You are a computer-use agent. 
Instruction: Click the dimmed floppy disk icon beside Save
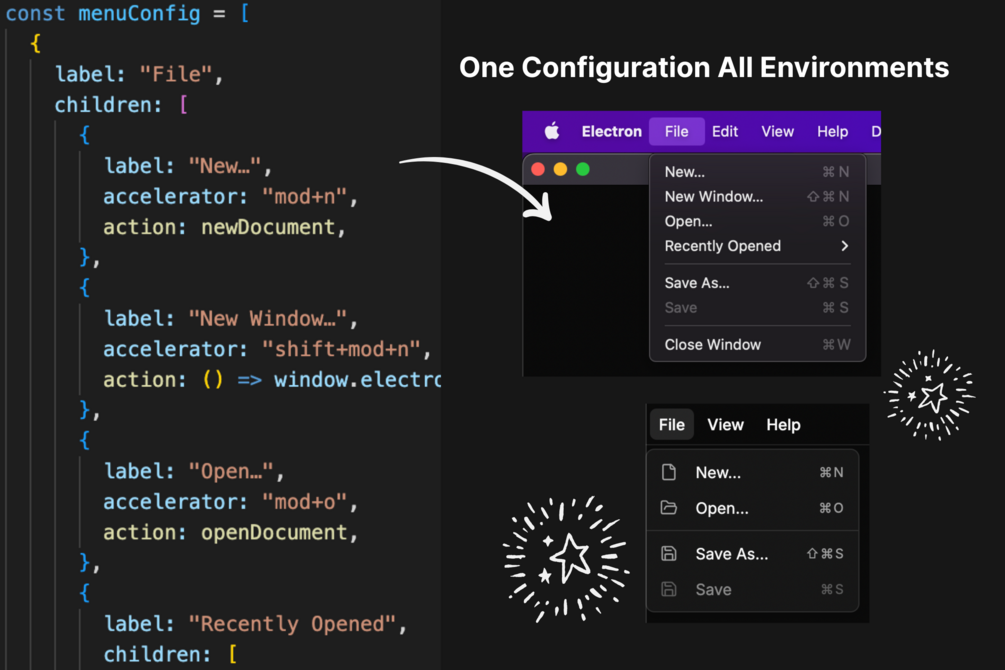pos(669,589)
